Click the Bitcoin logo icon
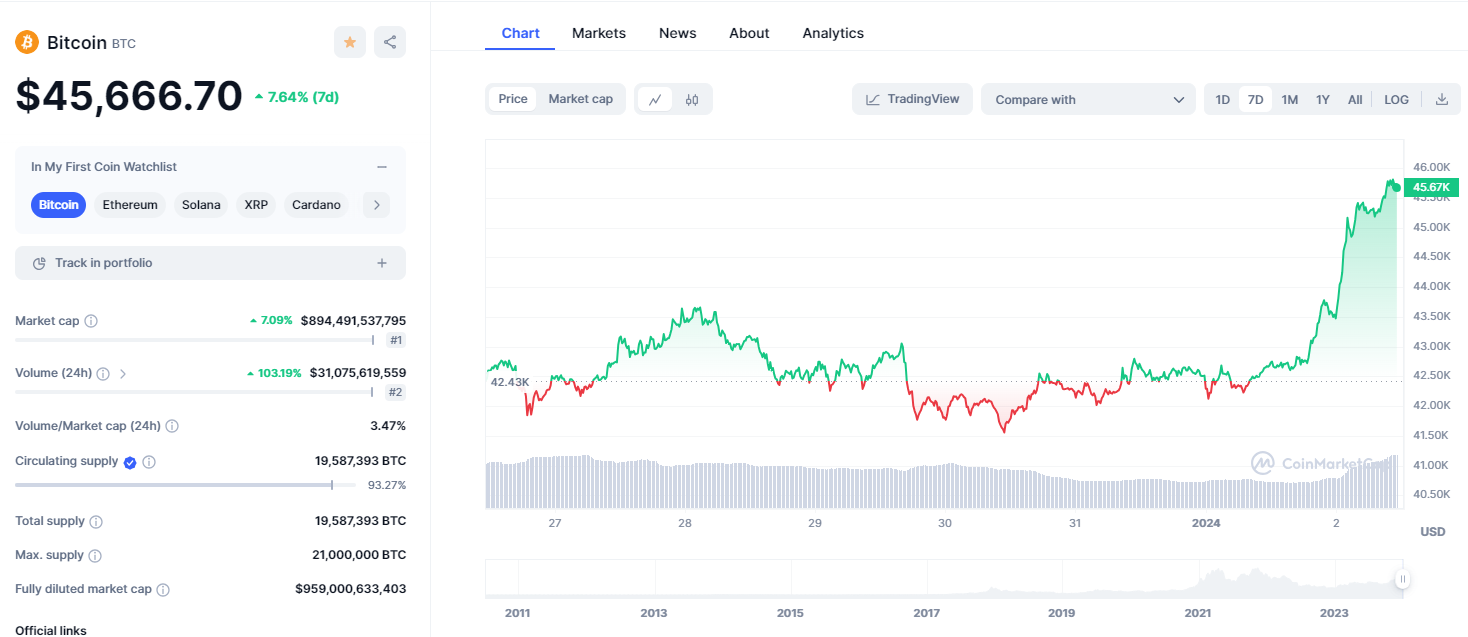This screenshot has width=1468, height=637. pyautogui.click(x=27, y=42)
